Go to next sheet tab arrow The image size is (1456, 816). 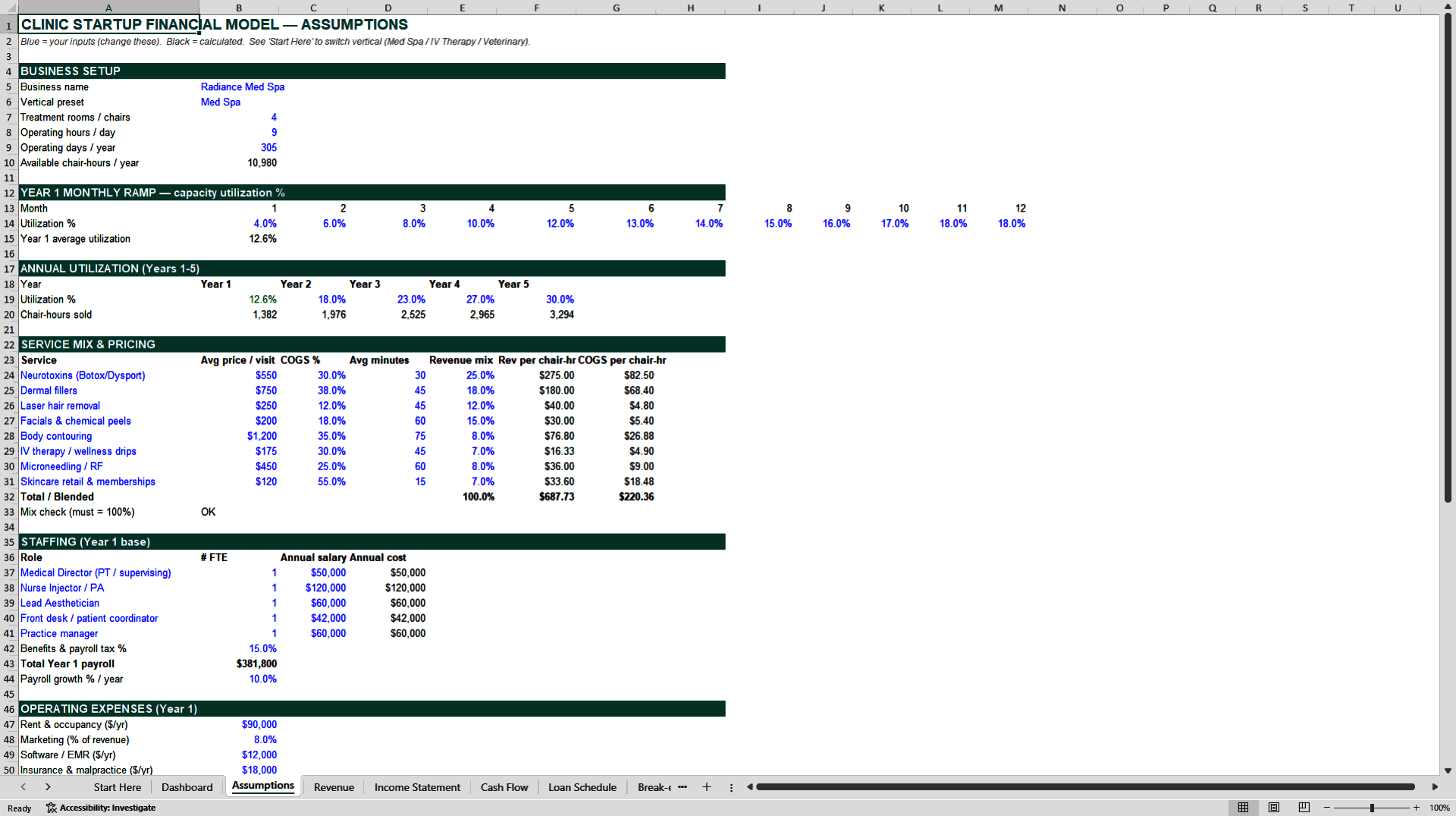point(48,787)
